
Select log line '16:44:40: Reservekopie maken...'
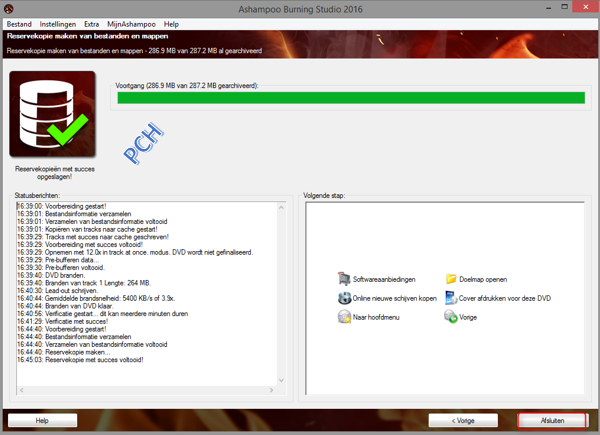click(x=64, y=352)
